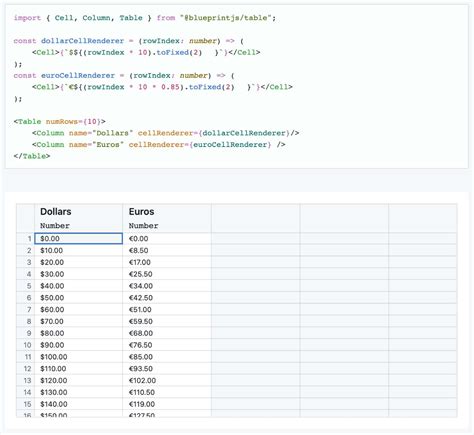
Task: Click row header number 9
Action: [25, 333]
